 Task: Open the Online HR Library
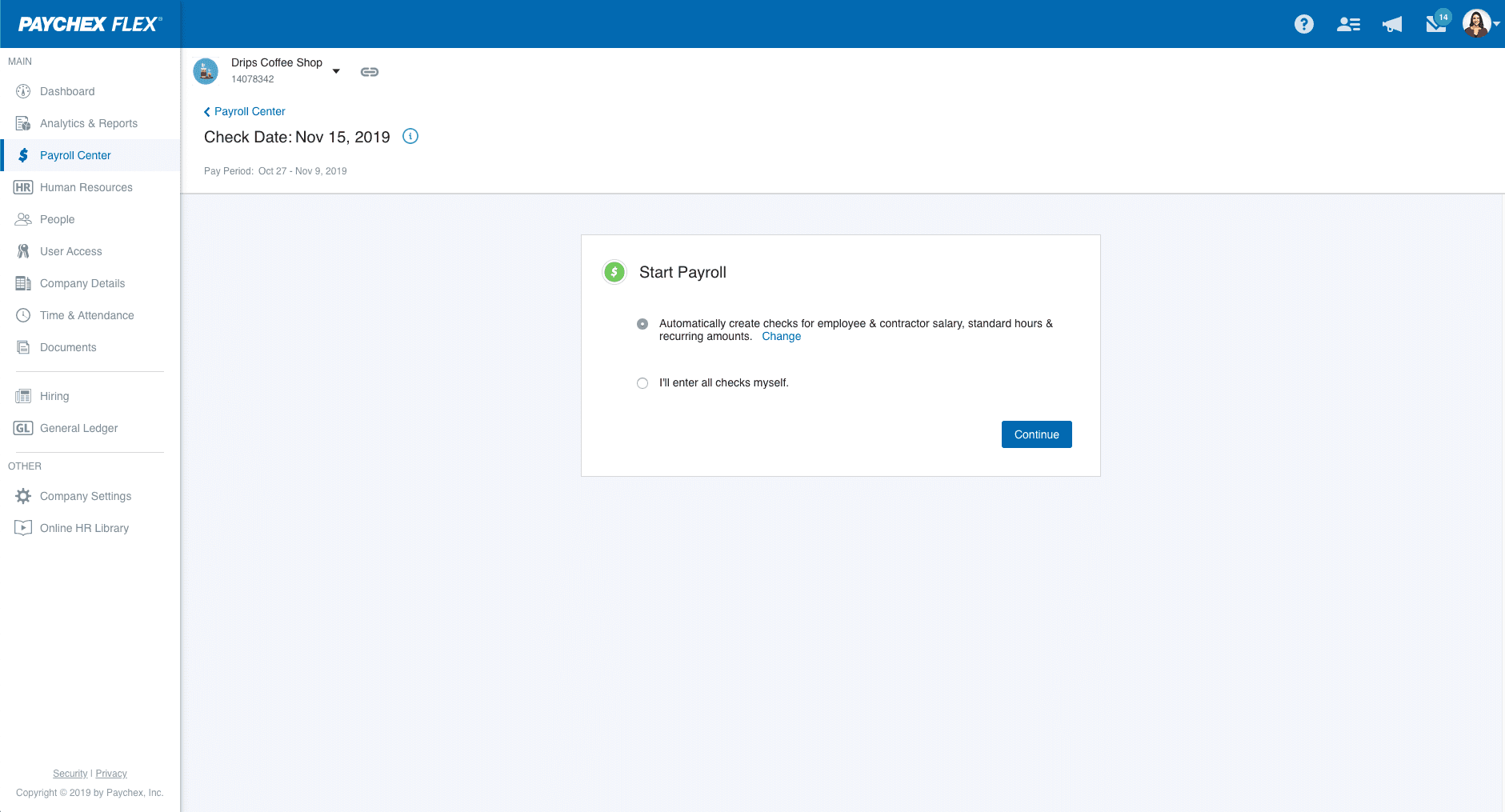coord(84,528)
